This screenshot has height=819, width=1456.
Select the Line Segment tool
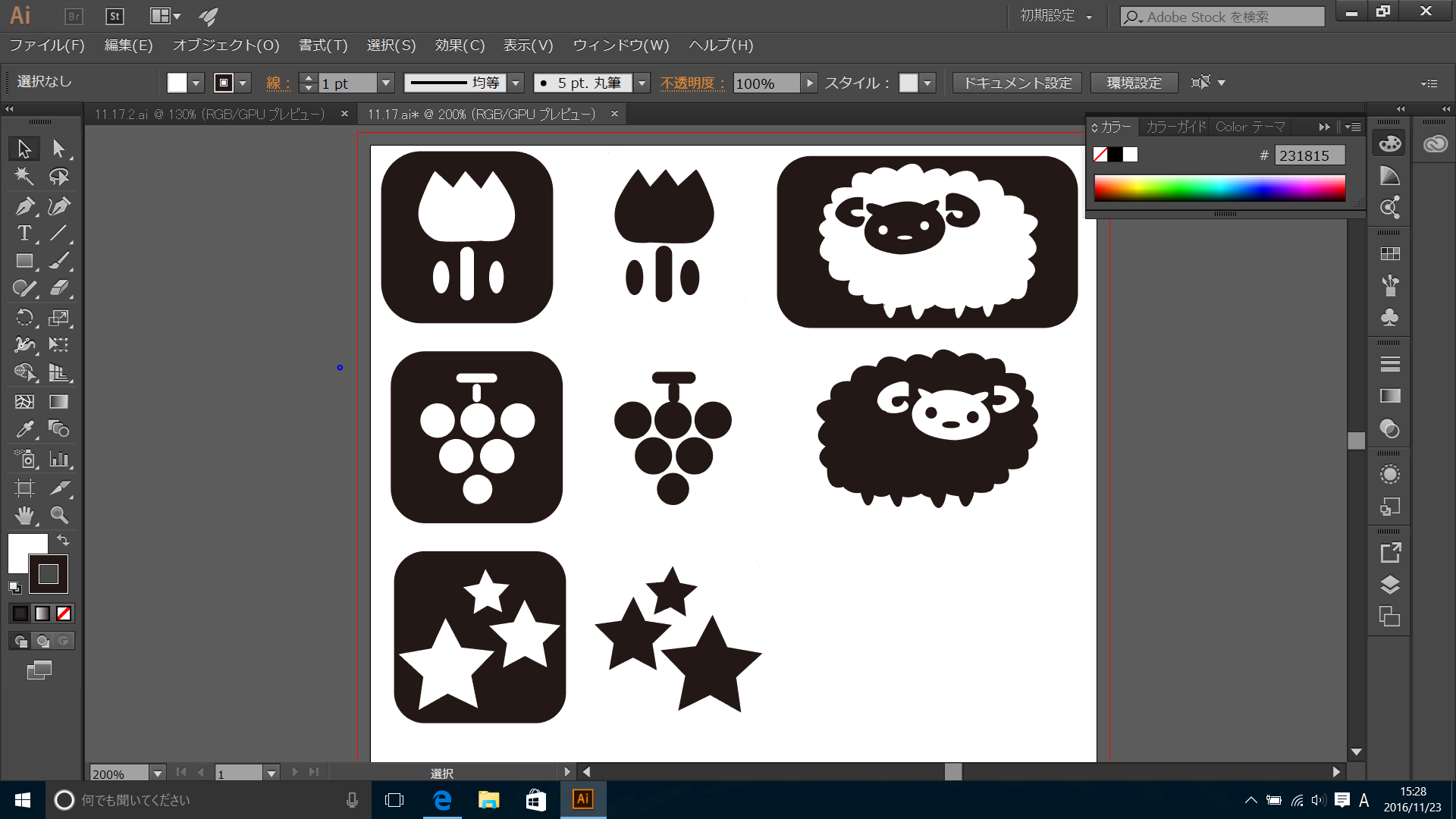click(58, 233)
